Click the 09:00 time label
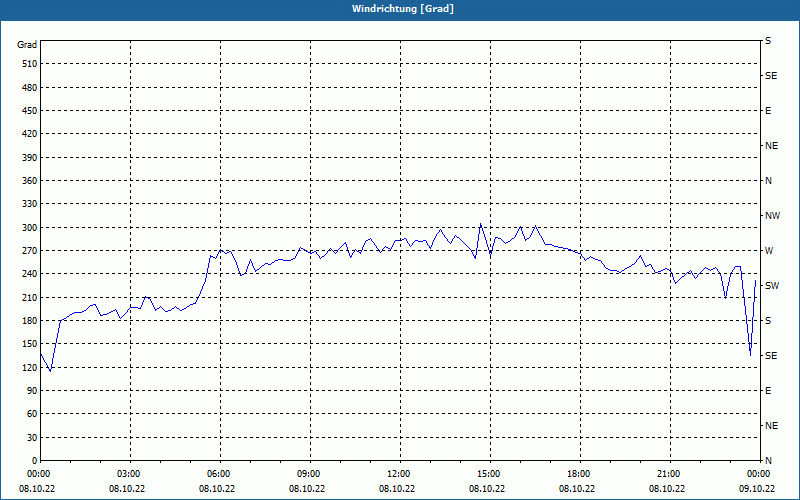The image size is (800, 500). [x=309, y=474]
